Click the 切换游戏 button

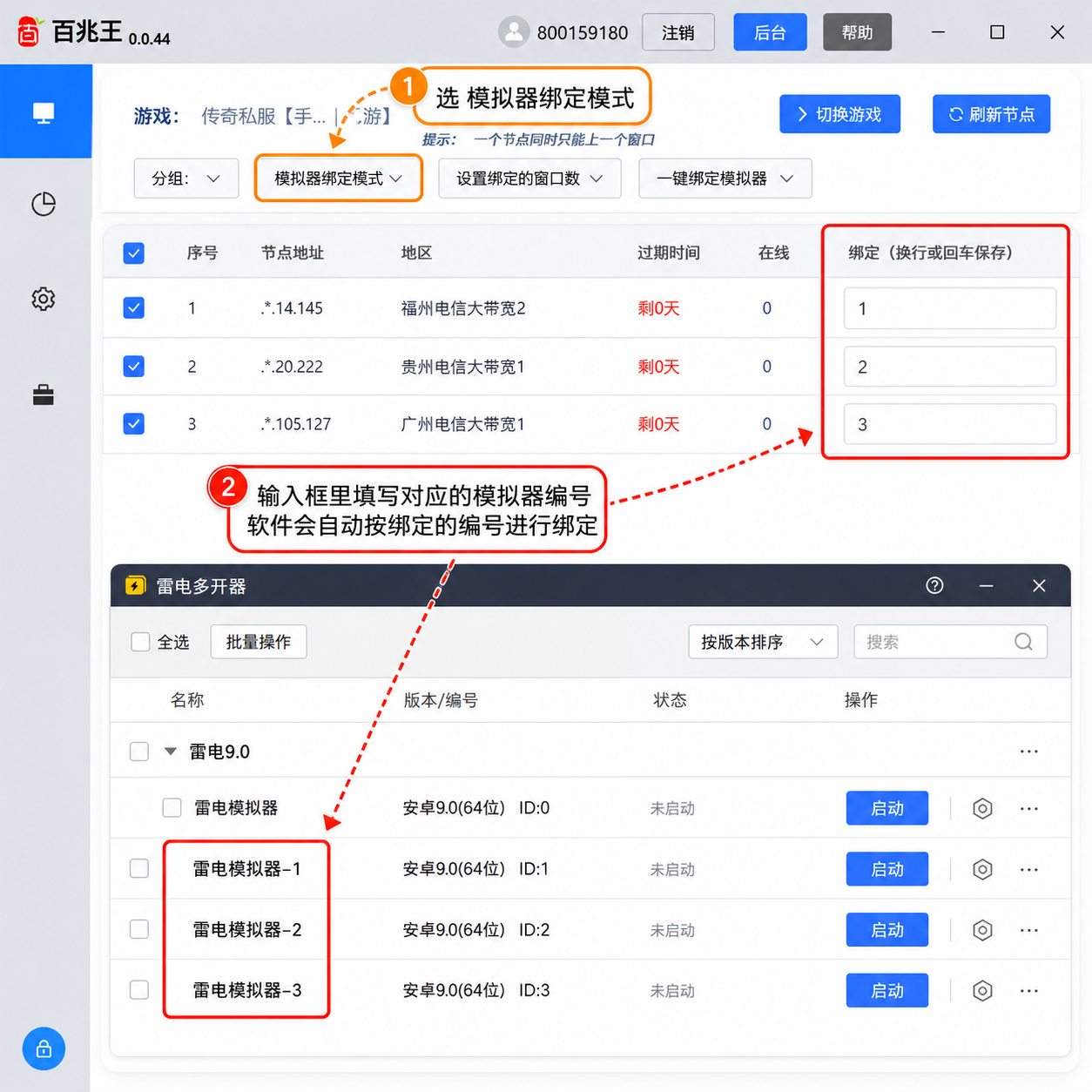[839, 114]
